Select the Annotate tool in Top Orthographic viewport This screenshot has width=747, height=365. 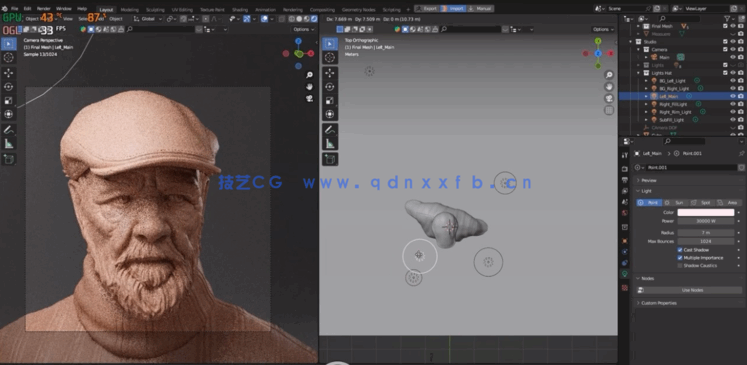tap(330, 130)
